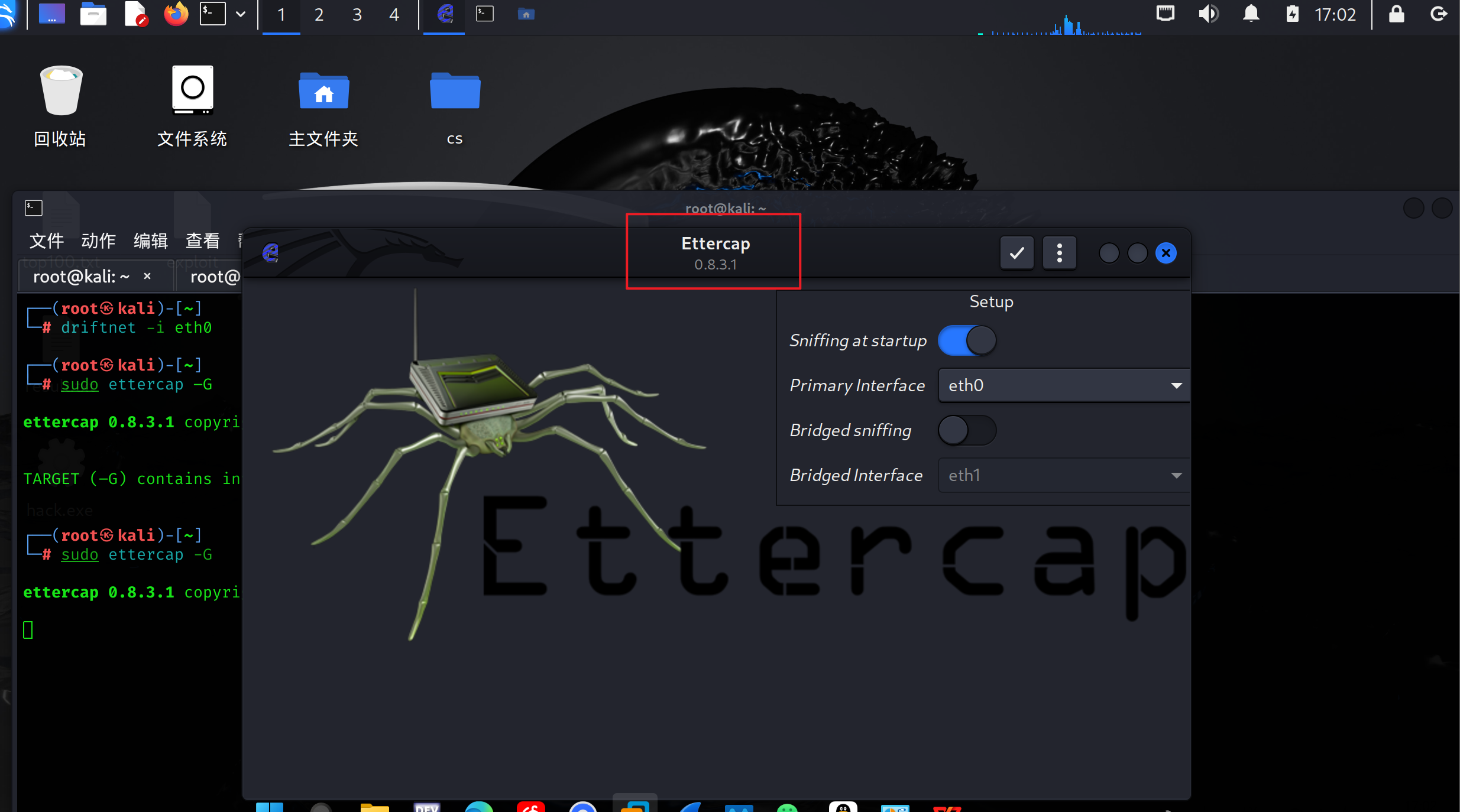Open the text editor launcher in panel
This screenshot has width=1460, height=812.
click(x=135, y=14)
